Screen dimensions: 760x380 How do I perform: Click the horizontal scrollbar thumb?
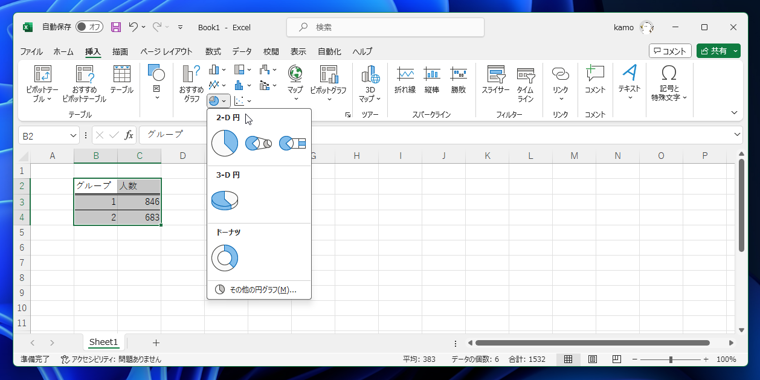[x=593, y=343]
